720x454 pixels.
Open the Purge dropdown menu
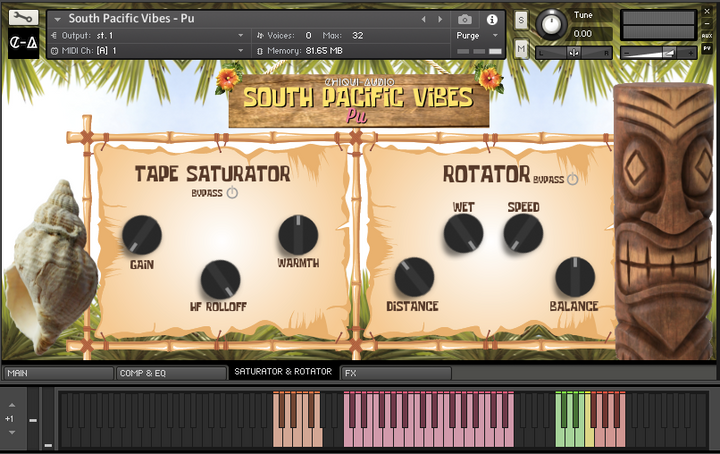tap(477, 35)
